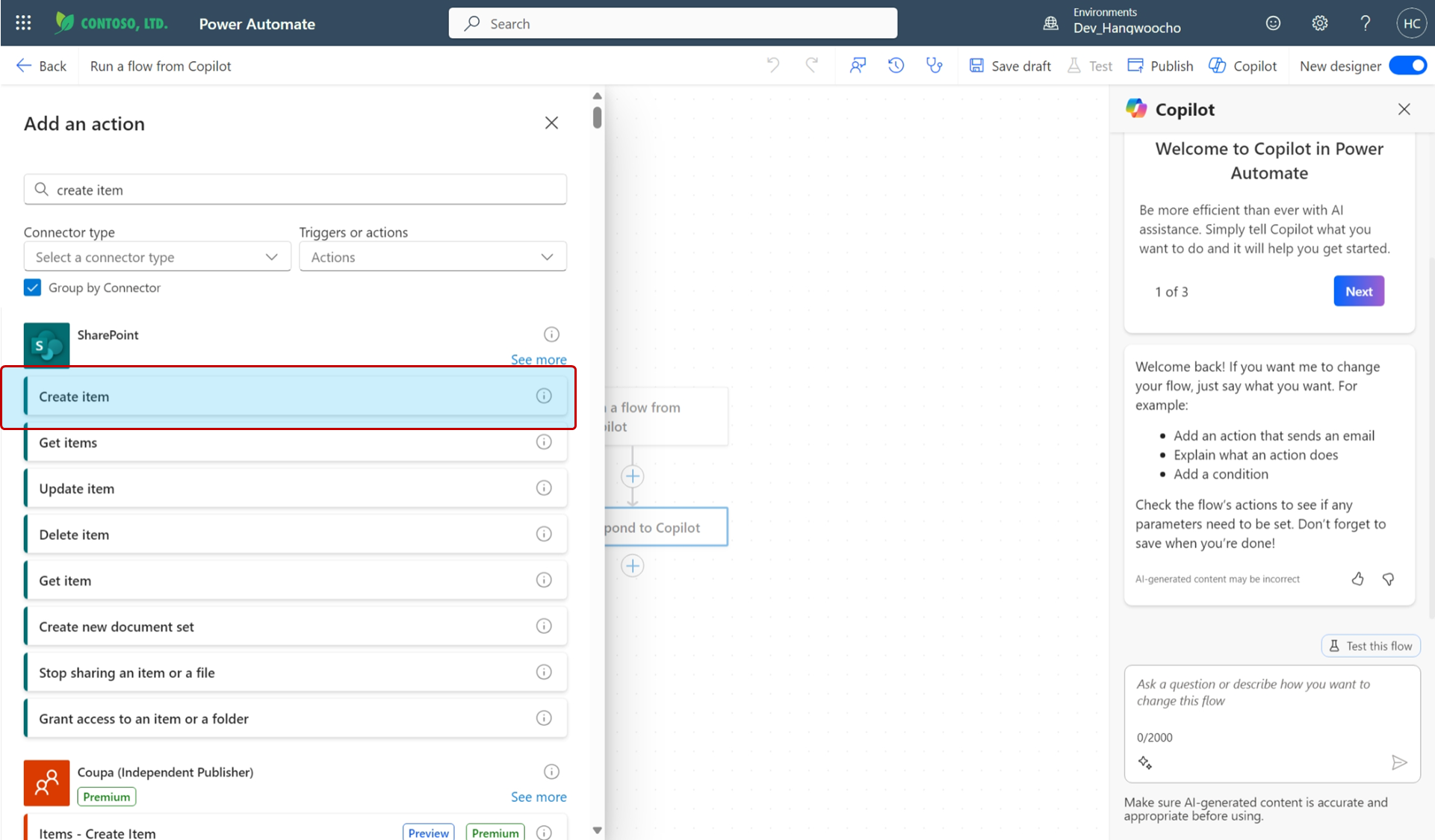
Task: Uncheck Group by Connector checkbox
Action: [32, 287]
